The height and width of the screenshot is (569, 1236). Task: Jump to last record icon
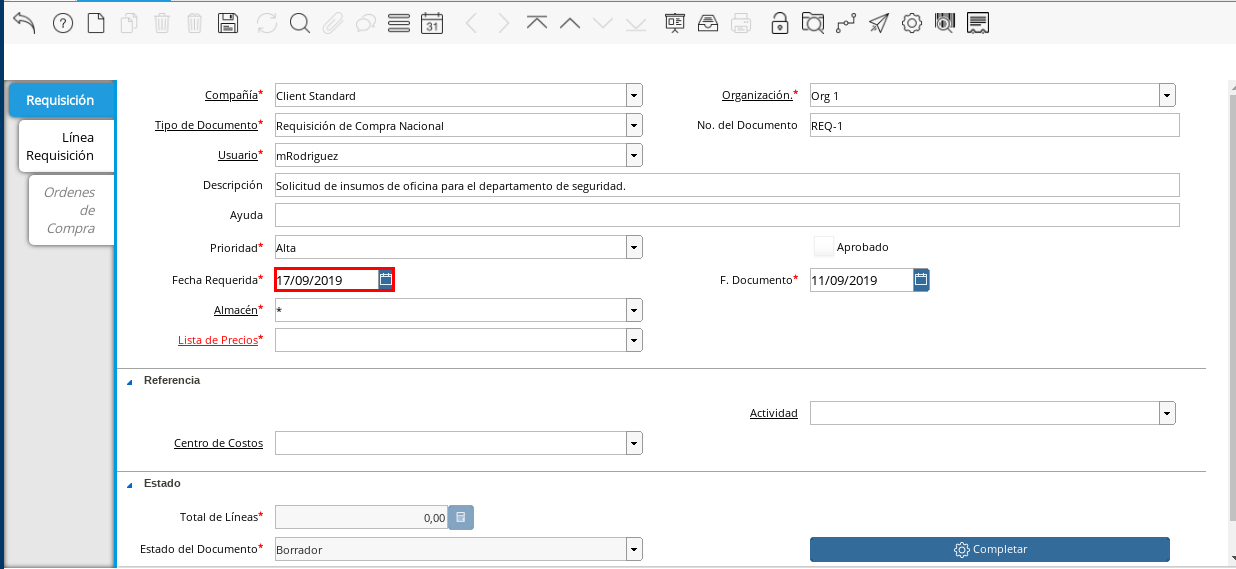(x=636, y=23)
